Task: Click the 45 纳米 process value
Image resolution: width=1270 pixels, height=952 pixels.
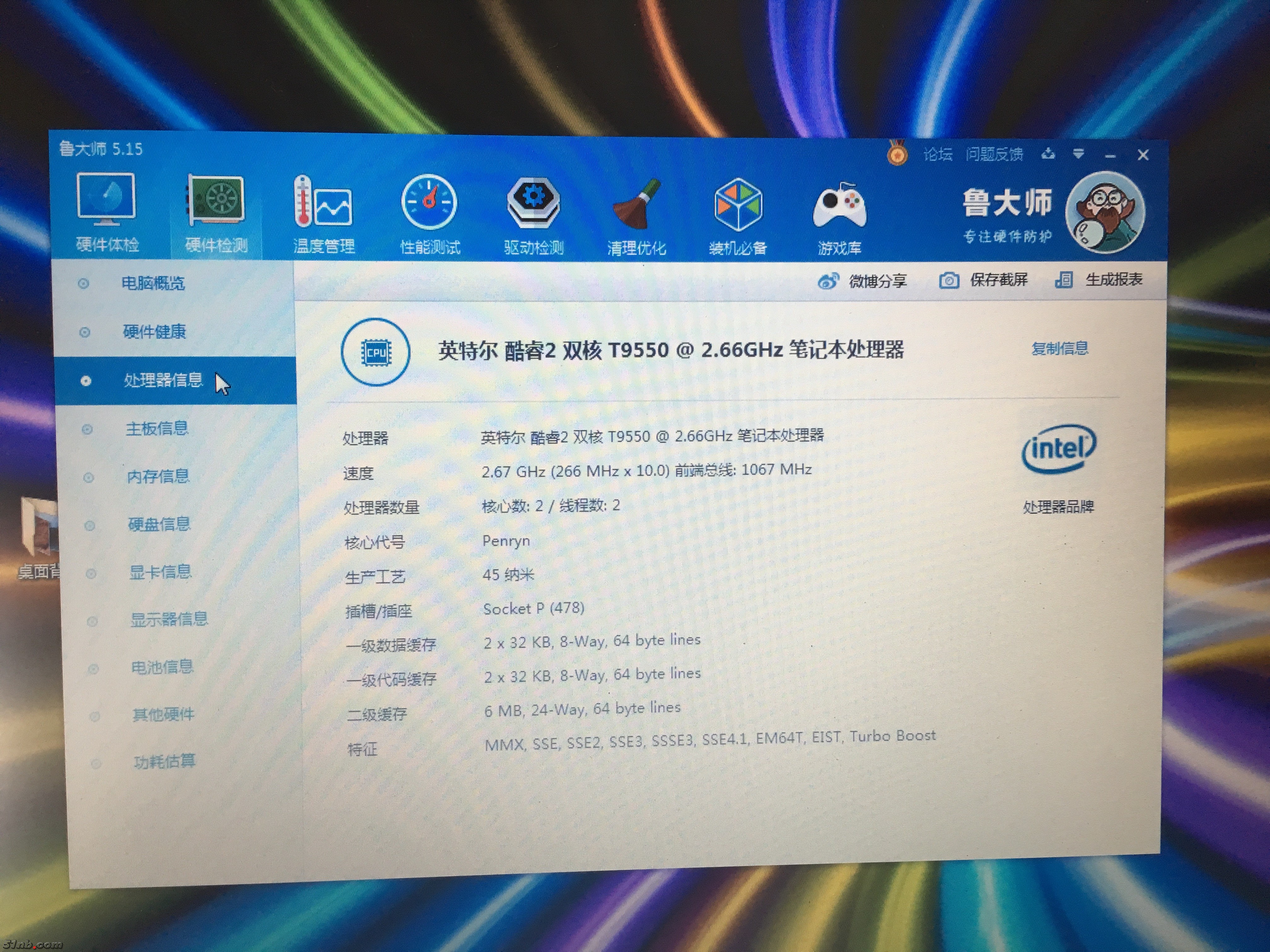Action: (x=508, y=575)
